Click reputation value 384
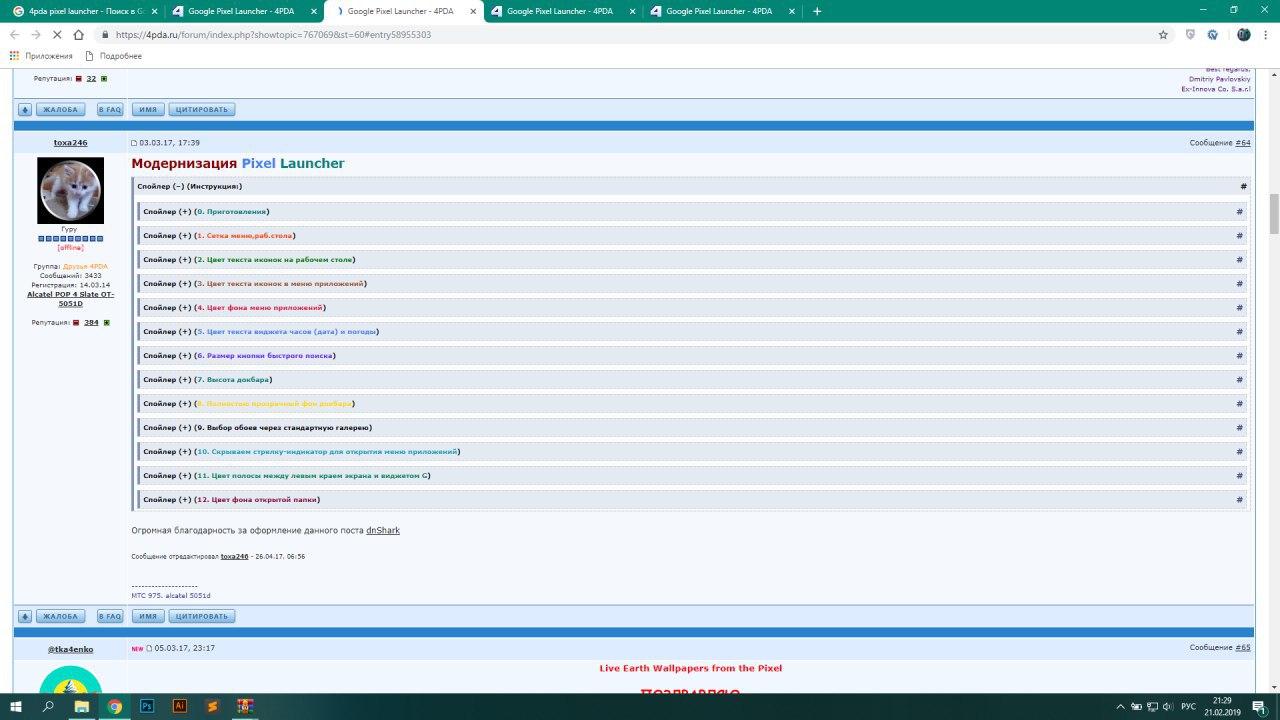 pyautogui.click(x=91, y=323)
